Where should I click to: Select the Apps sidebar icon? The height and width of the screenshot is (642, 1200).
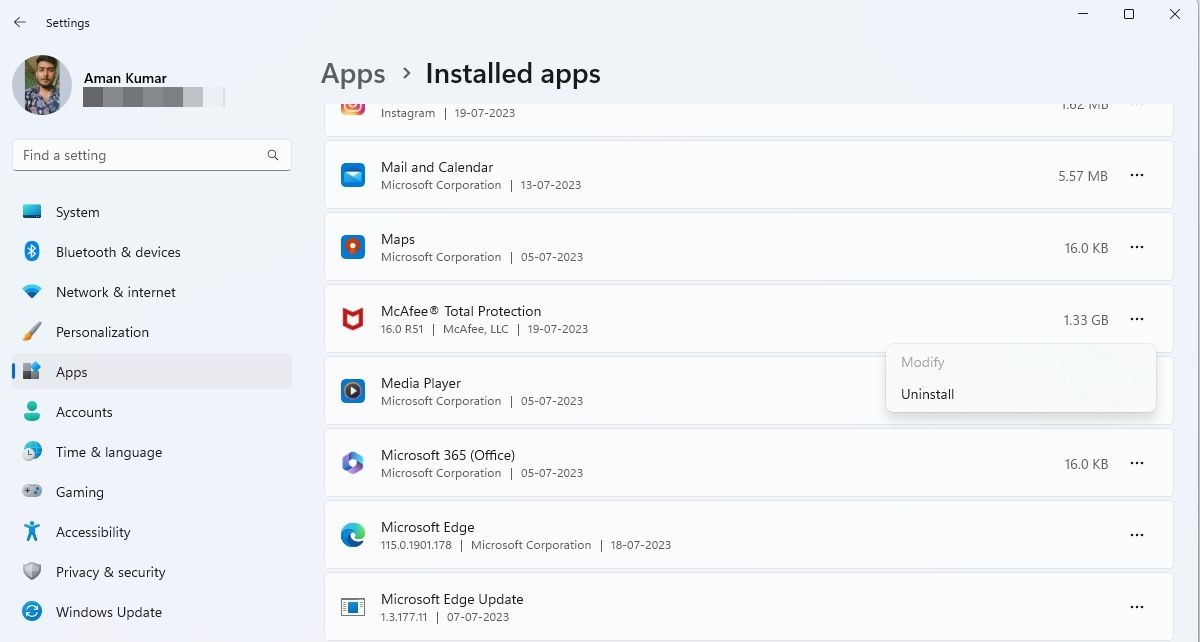point(32,372)
